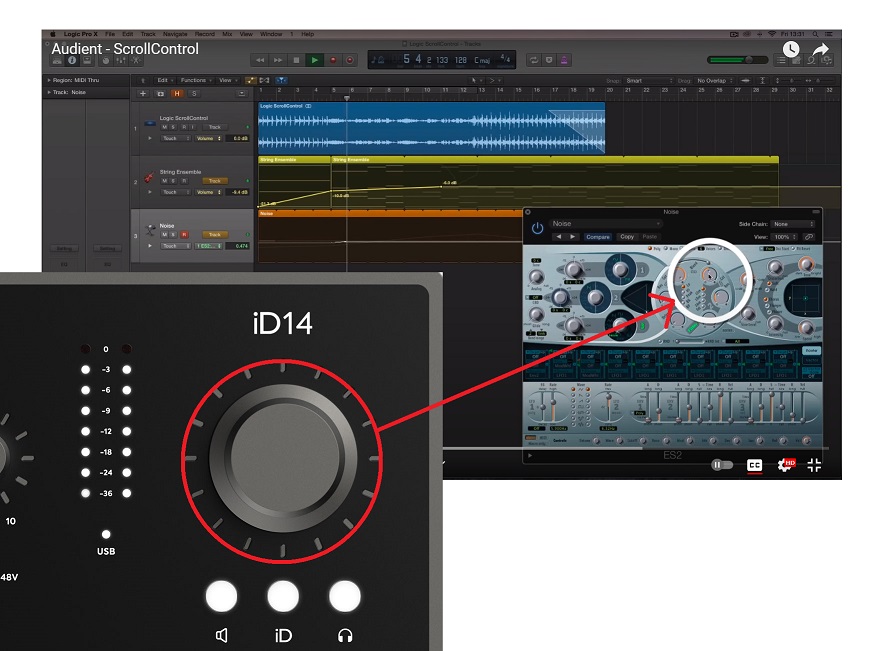The image size is (877, 651).
Task: Click the YouTube captions CC button
Action: pyautogui.click(x=755, y=465)
